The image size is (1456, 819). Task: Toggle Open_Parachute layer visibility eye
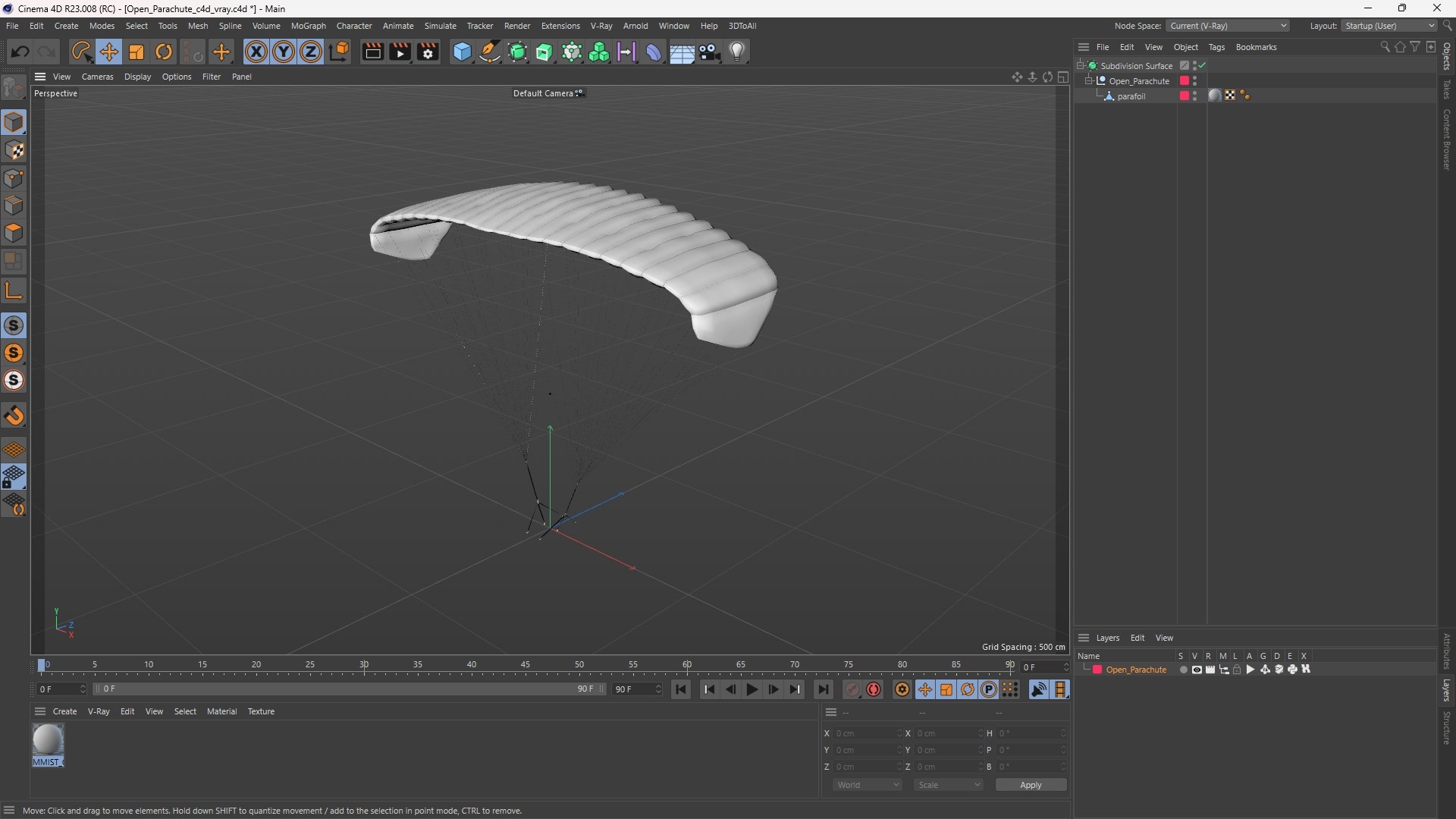click(1197, 670)
